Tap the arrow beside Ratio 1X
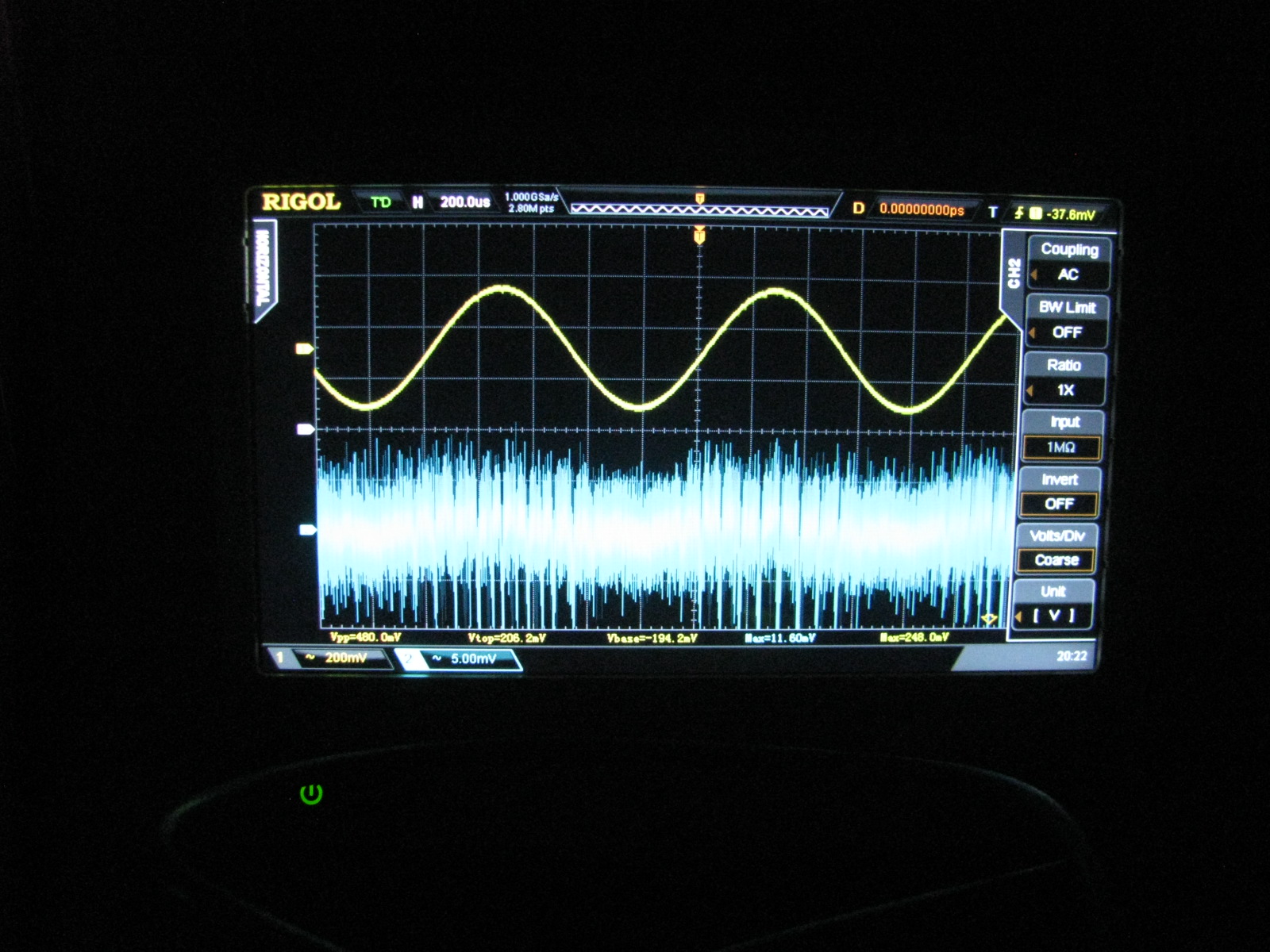The width and height of the screenshot is (1270, 952). pos(1029,390)
